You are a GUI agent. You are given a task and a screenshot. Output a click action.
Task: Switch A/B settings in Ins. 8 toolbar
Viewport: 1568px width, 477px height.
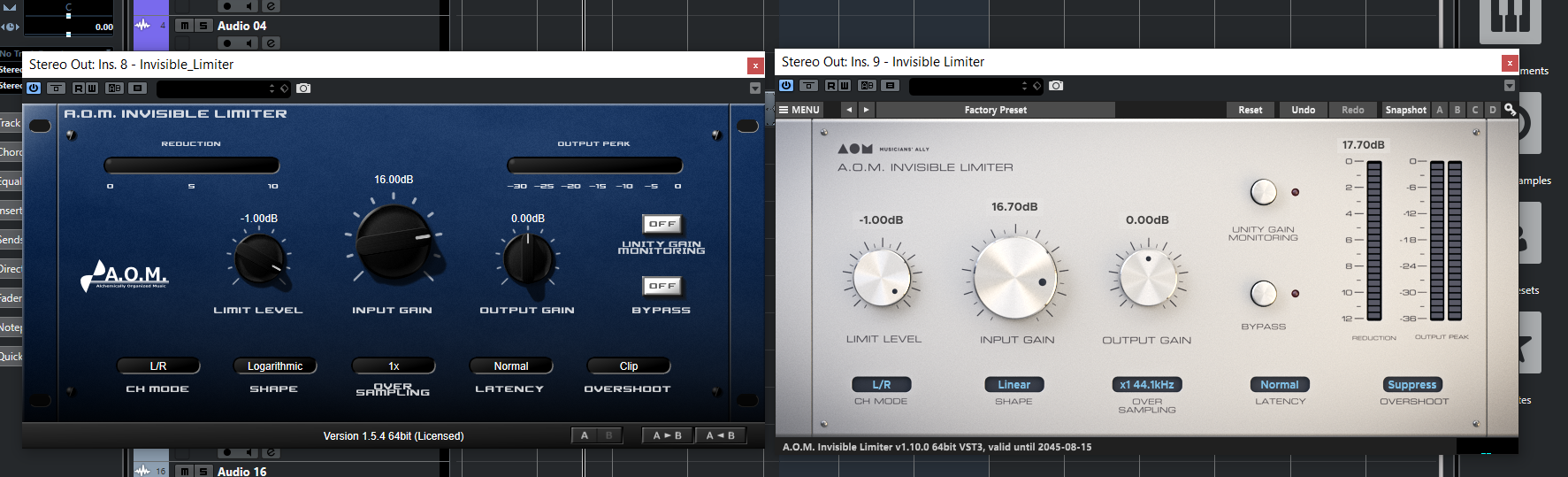(114, 88)
